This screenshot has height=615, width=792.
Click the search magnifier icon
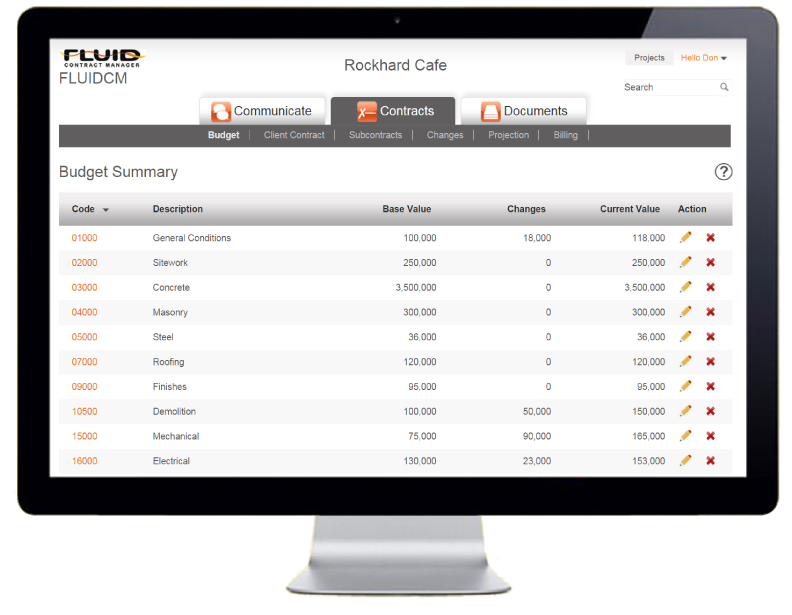[724, 87]
